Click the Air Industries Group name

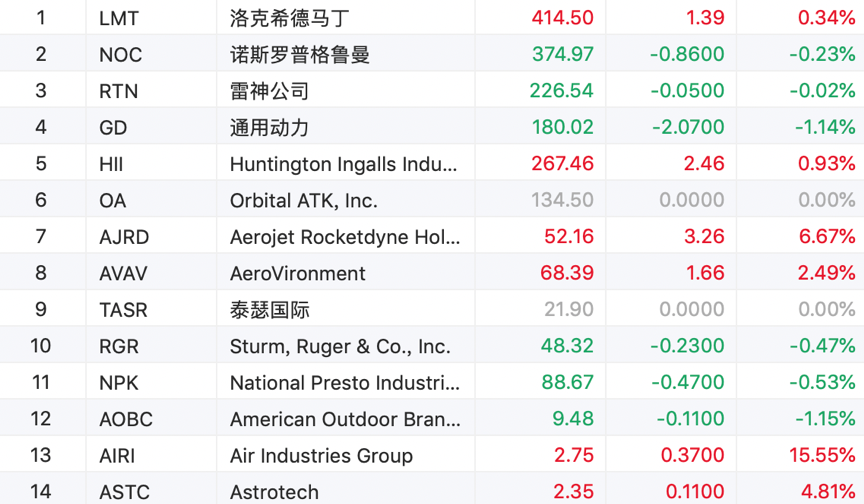[321, 456]
